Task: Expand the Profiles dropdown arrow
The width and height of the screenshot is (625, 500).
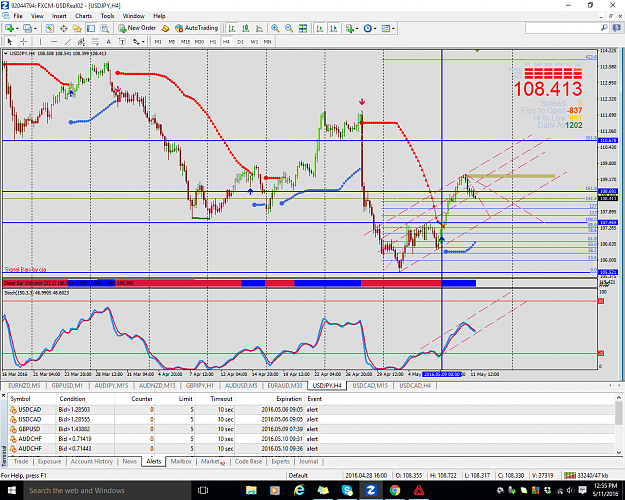Action: (x=35, y=28)
